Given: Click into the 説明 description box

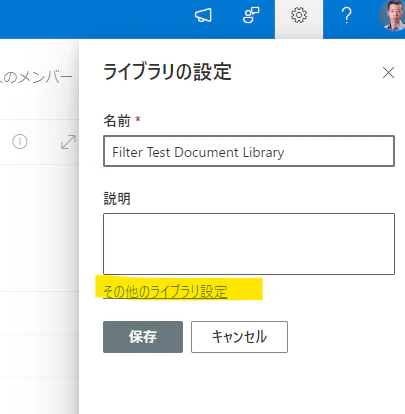Looking at the screenshot, I should point(249,244).
